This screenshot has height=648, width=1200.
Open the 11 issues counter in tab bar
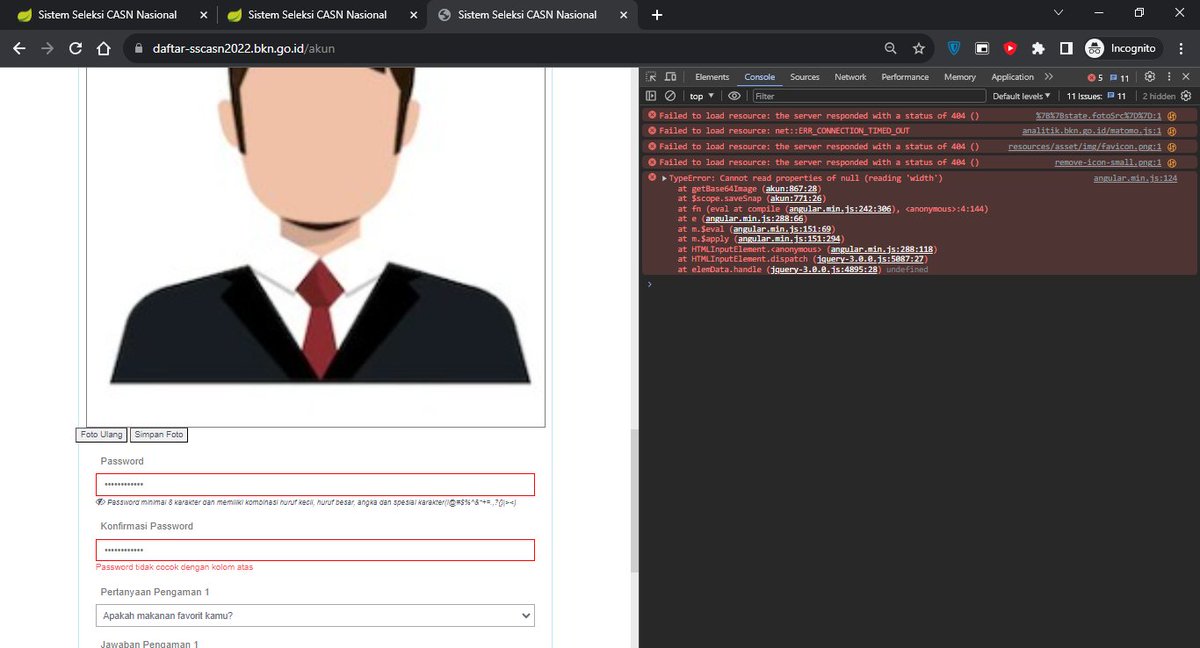(1119, 77)
